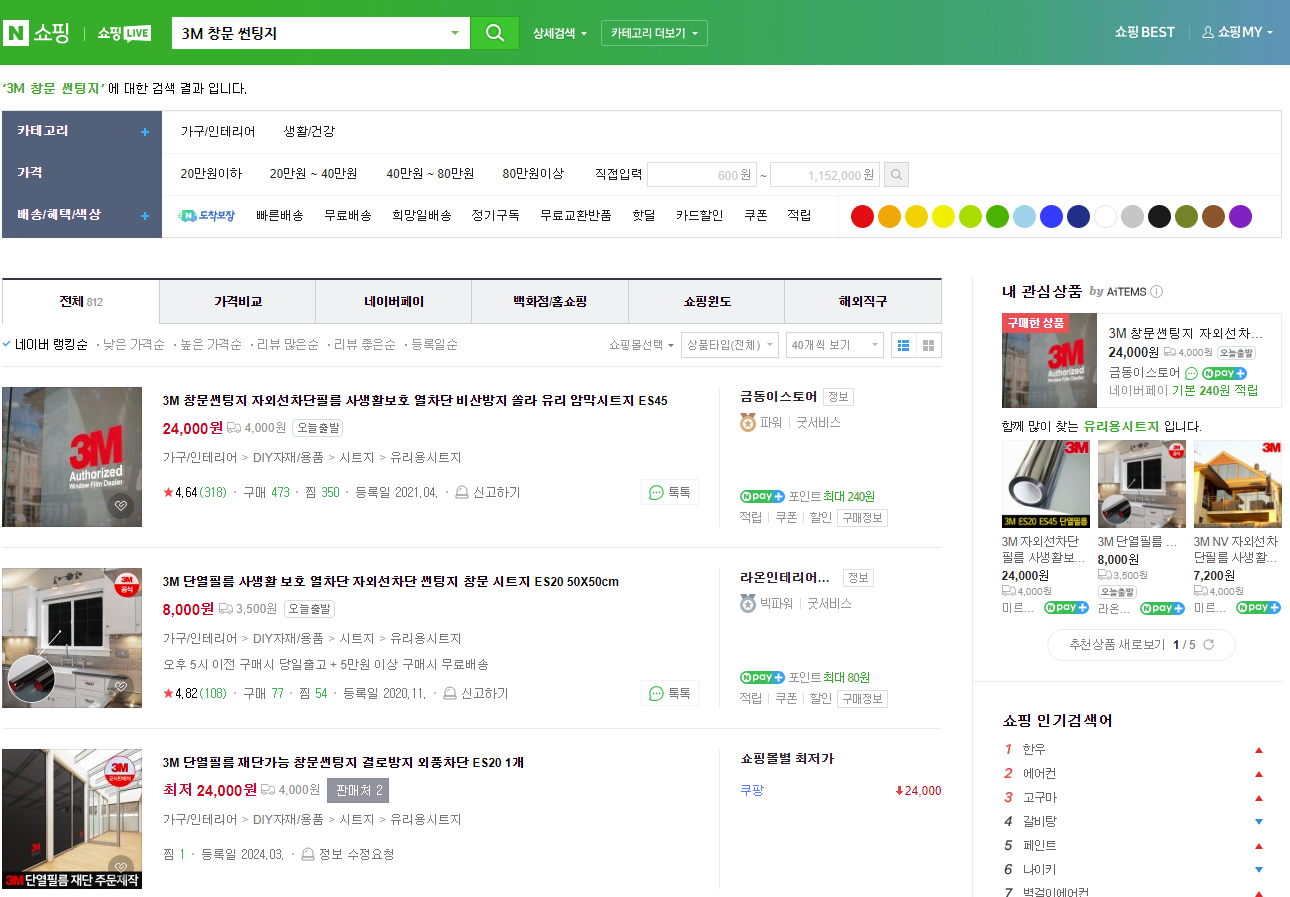Open 3M Authorized product thumbnail
Viewport: 1290px width, 897px height.
(x=72, y=457)
